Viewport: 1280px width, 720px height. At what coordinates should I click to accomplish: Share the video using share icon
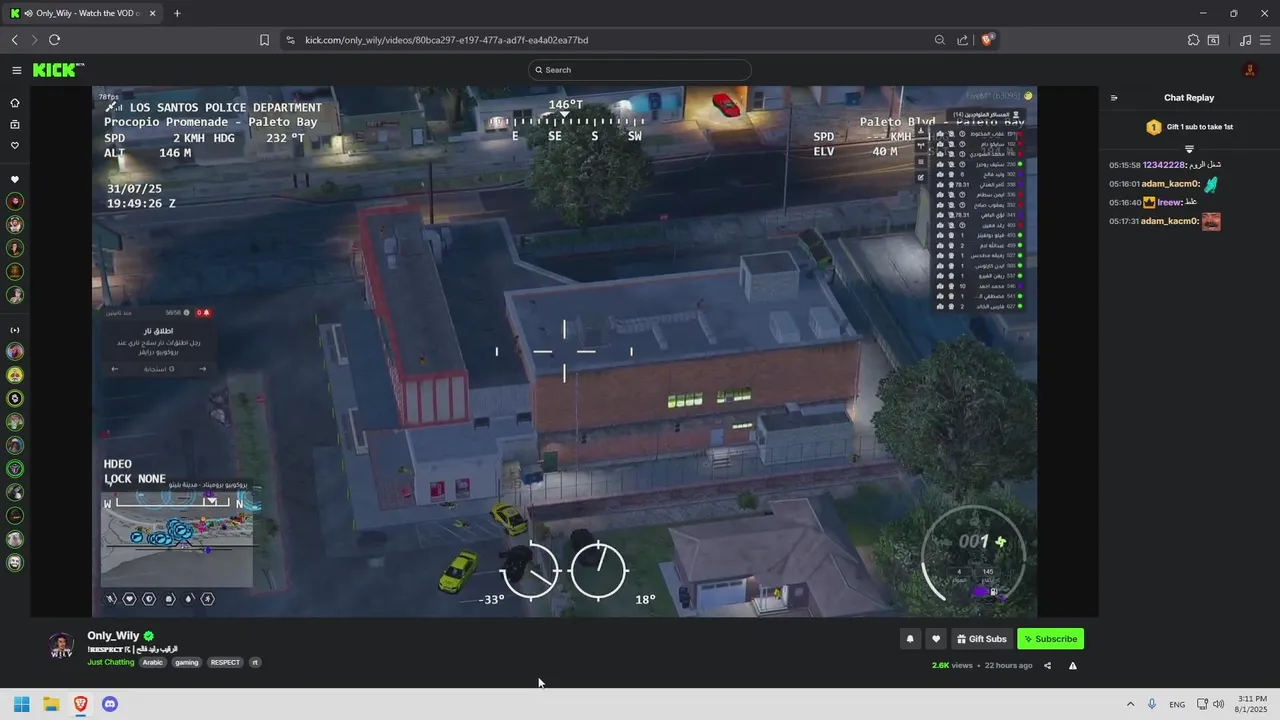(x=1048, y=666)
